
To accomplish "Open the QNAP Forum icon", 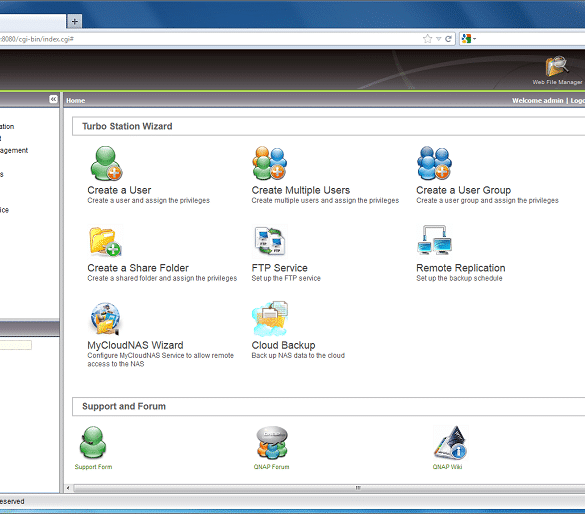I will (x=272, y=442).
